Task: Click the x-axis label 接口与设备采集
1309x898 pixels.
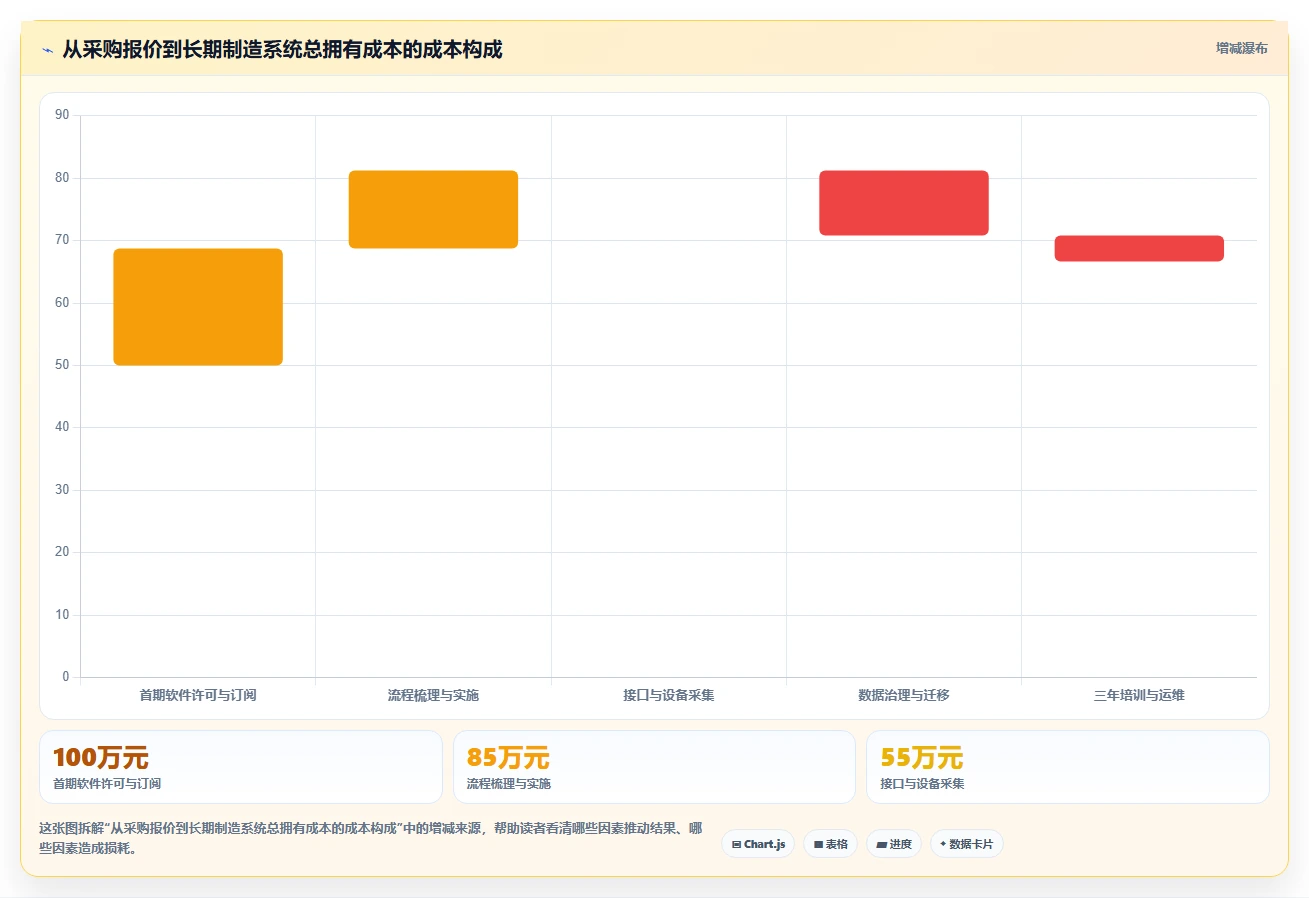Action: (x=668, y=695)
